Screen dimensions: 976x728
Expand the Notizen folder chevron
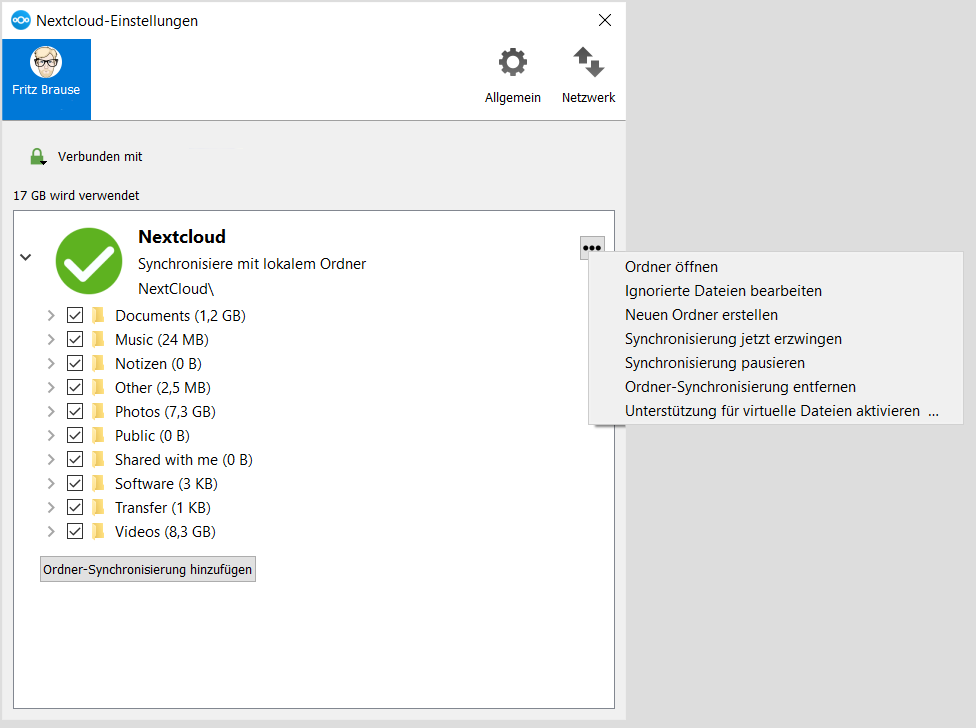pyautogui.click(x=51, y=363)
